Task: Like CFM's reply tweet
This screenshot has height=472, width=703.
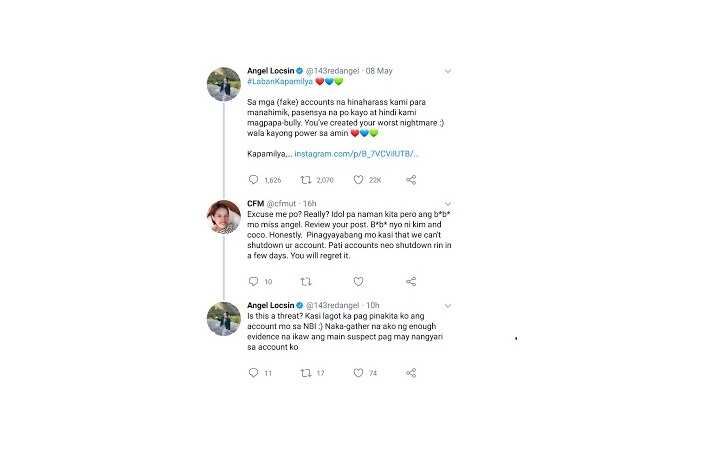Action: coord(358,281)
